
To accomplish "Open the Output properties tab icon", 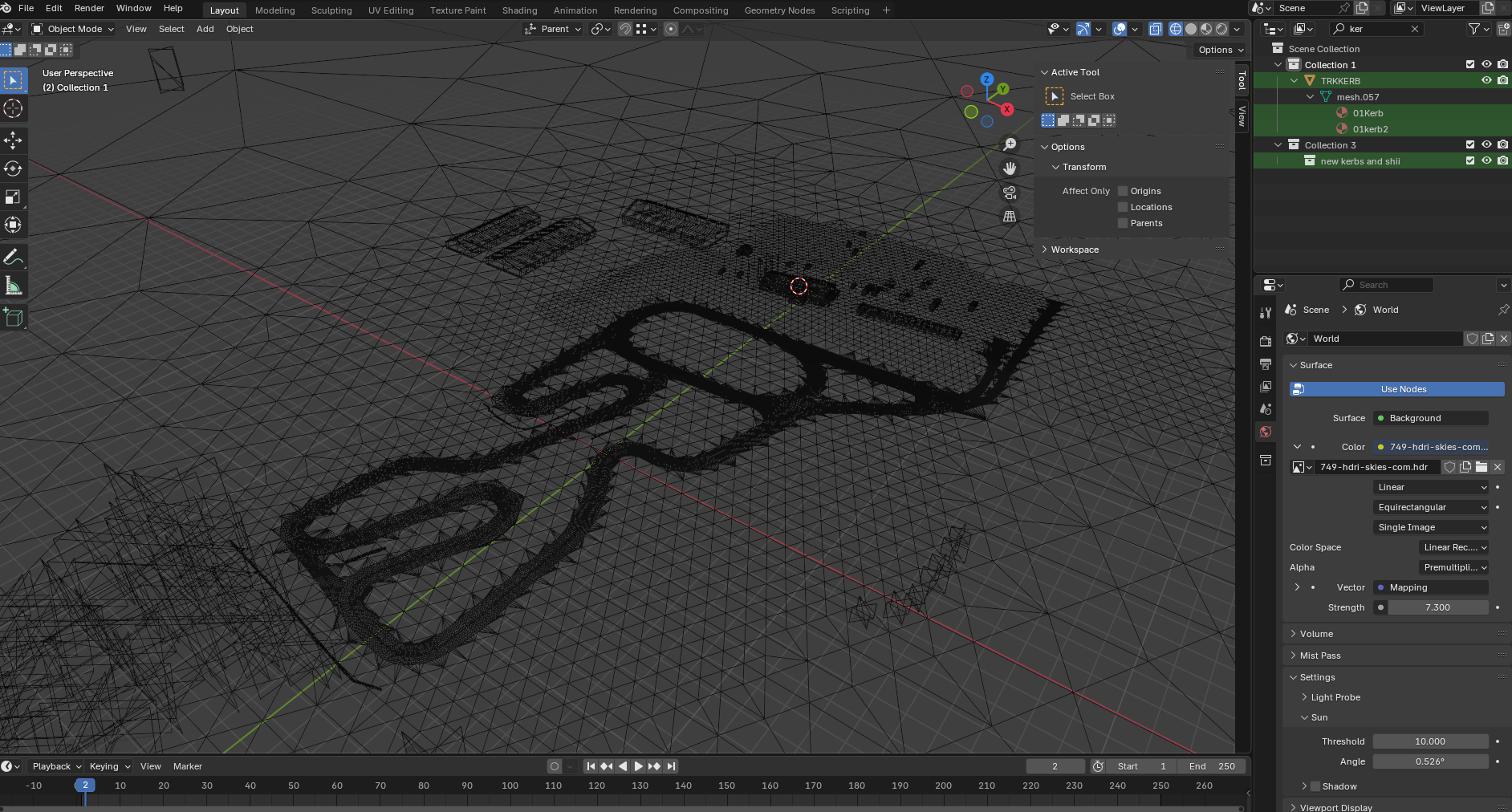I will click(x=1266, y=363).
